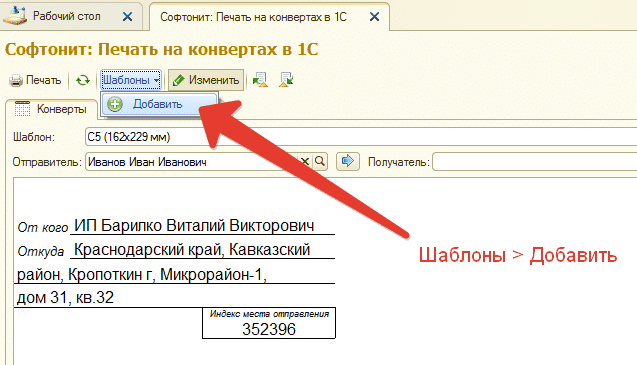Click the Печать printer toolbar button
The width and height of the screenshot is (637, 365).
35,80
